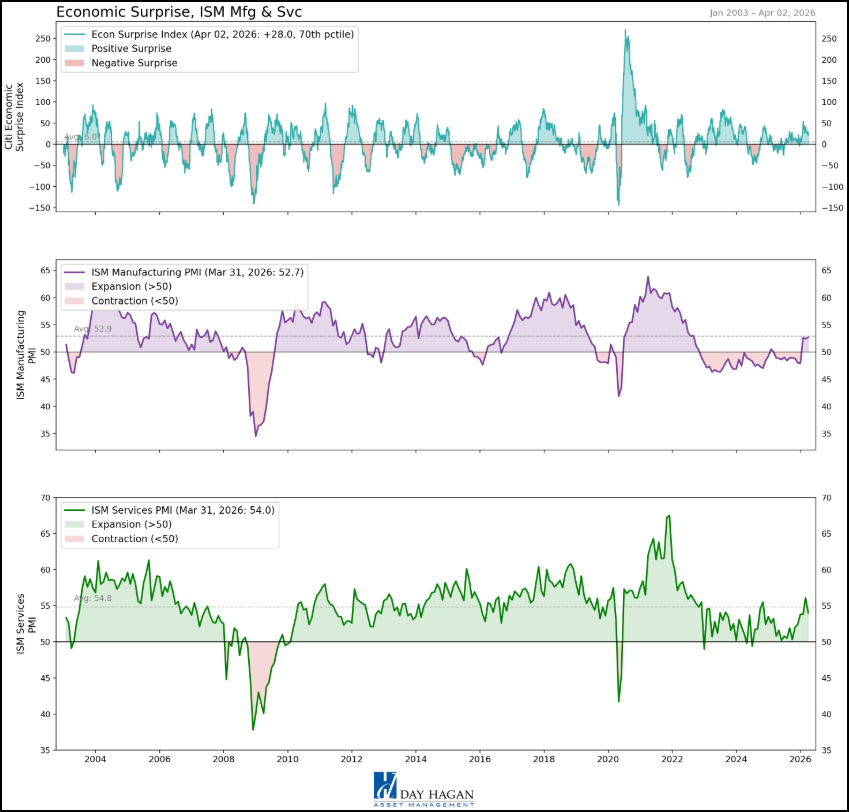This screenshot has width=849, height=812.
Task: Click the purple Expansion (>50) legend patch
Action: click(x=75, y=287)
